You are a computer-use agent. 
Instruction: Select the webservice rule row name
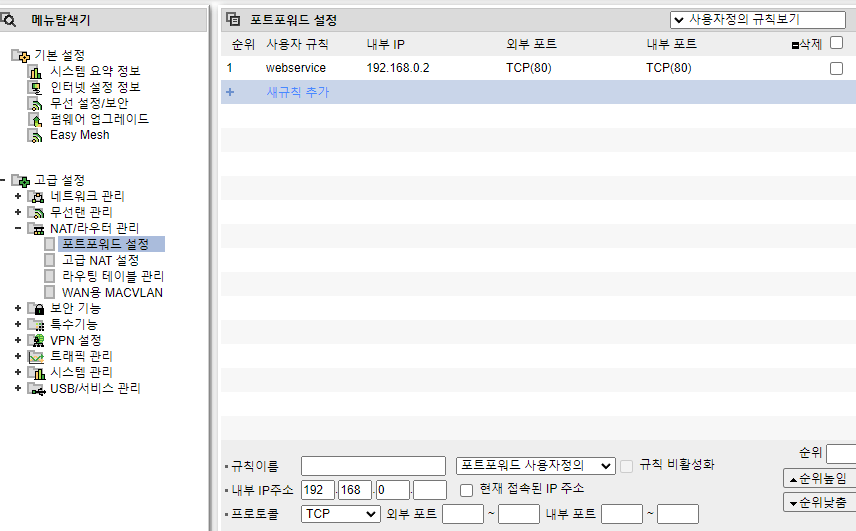pos(296,68)
